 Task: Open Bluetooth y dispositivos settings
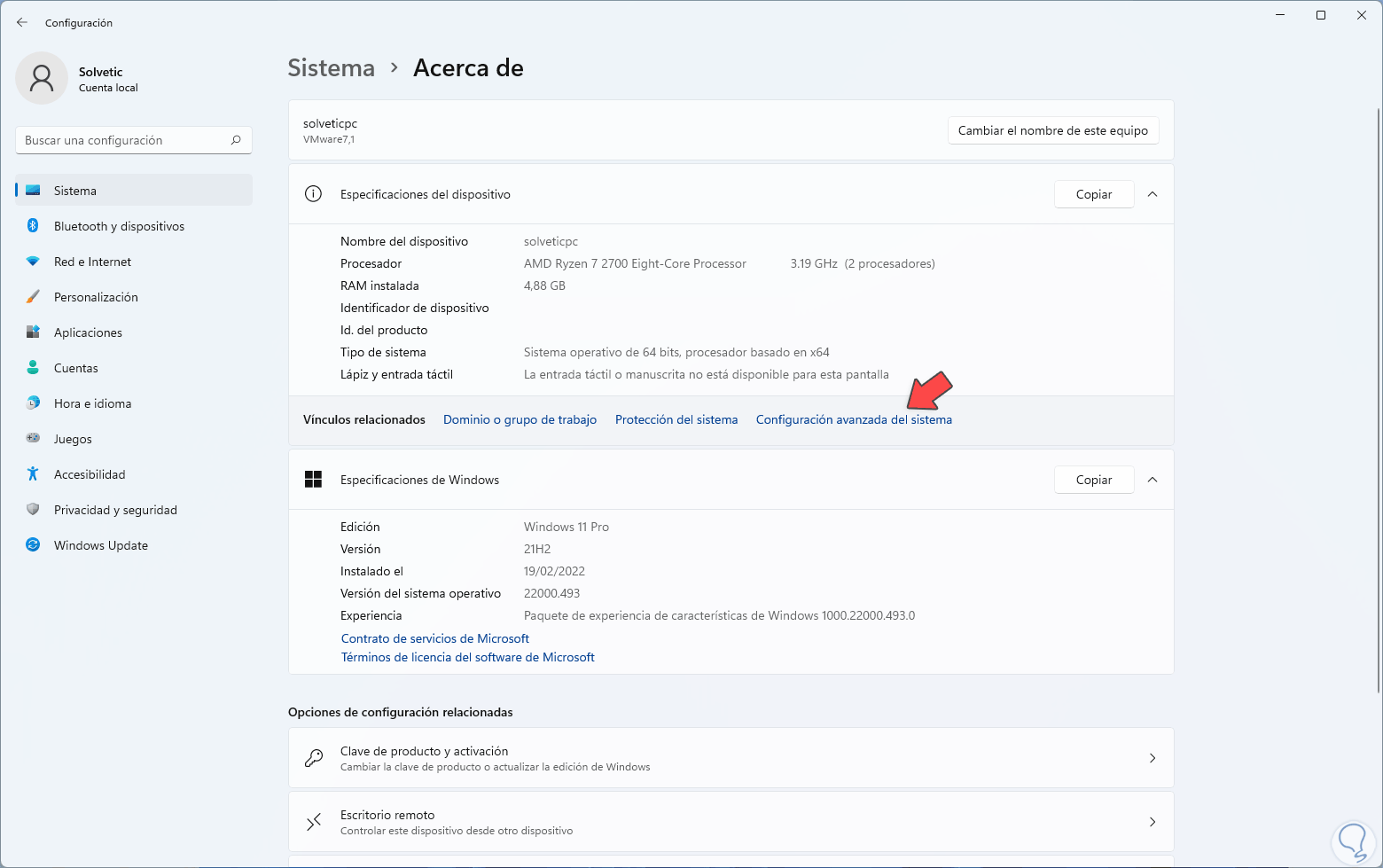pyautogui.click(x=134, y=226)
